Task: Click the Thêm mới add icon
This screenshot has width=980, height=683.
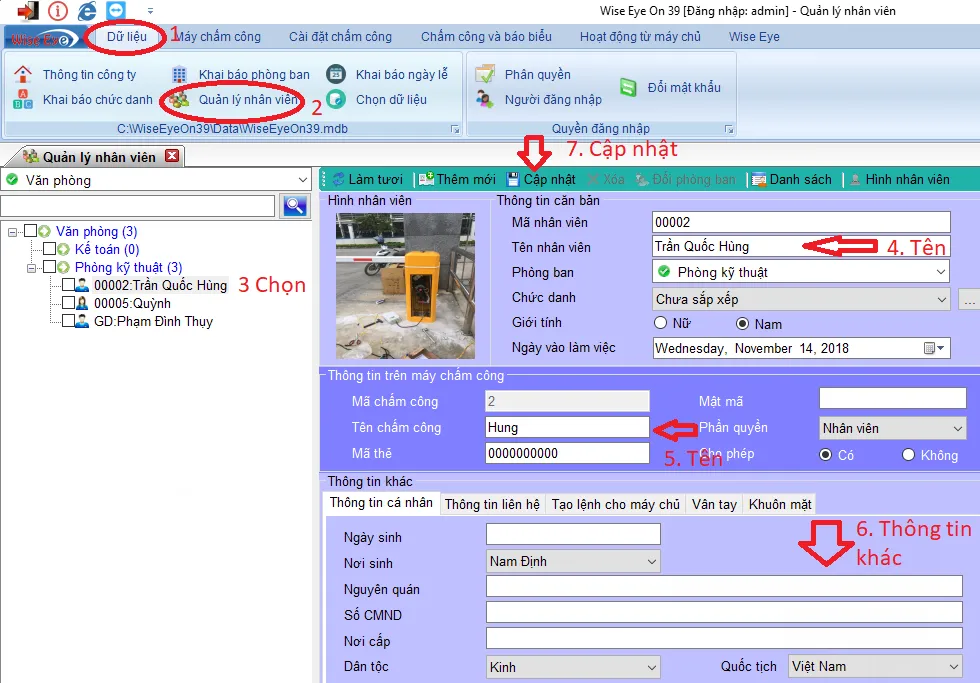Action: tap(426, 180)
